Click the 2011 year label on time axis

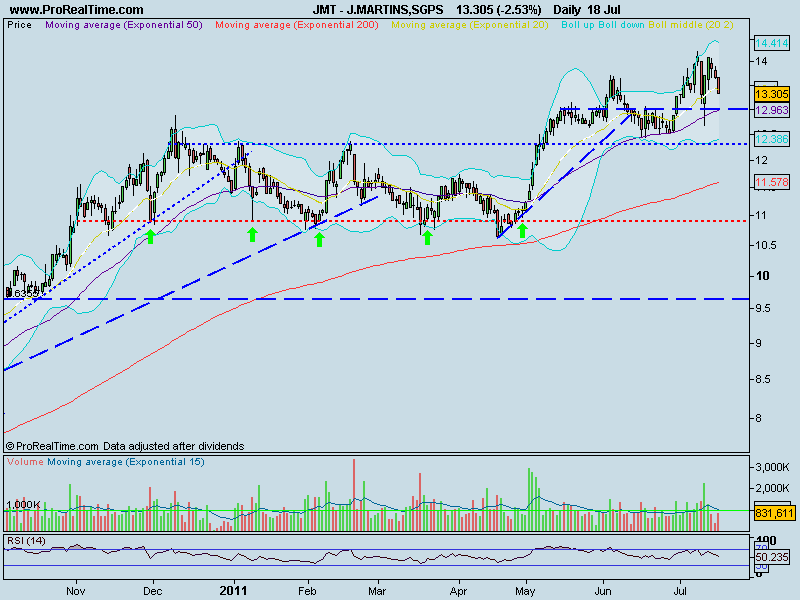[x=233, y=591]
